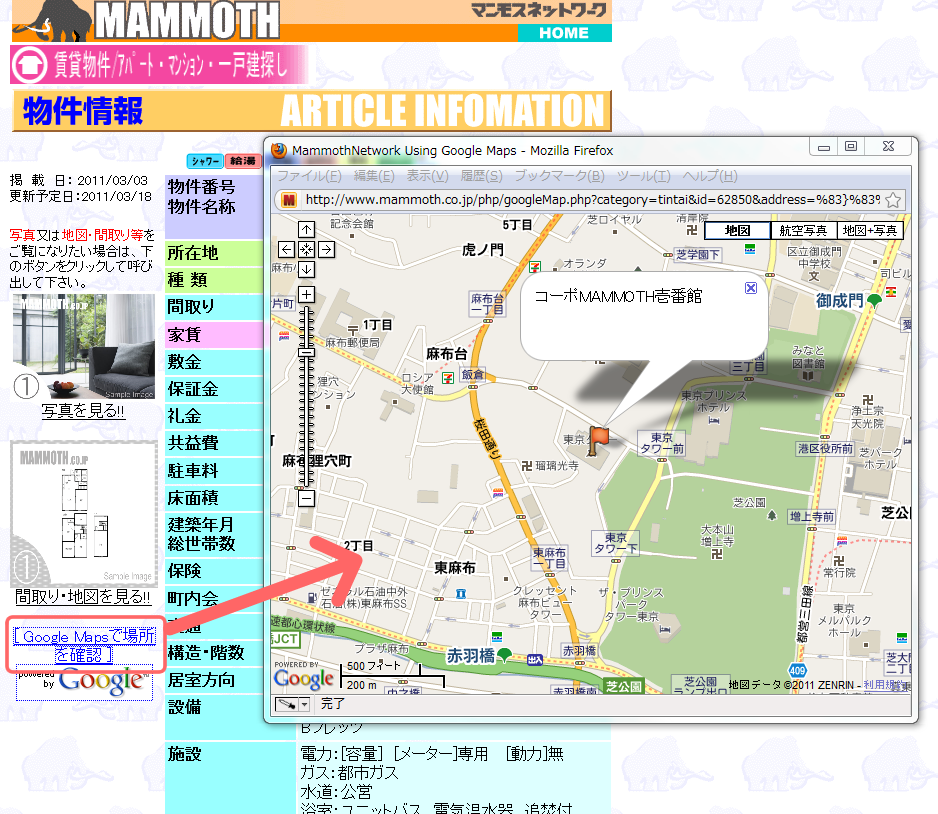The image size is (938, 814).
Task: Click the pink house icon in the rental banner
Action: (29, 65)
